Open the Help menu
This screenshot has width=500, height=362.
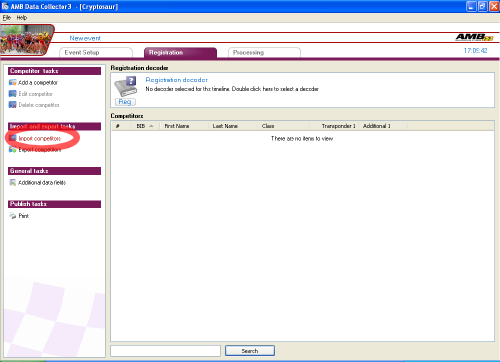tap(22, 18)
